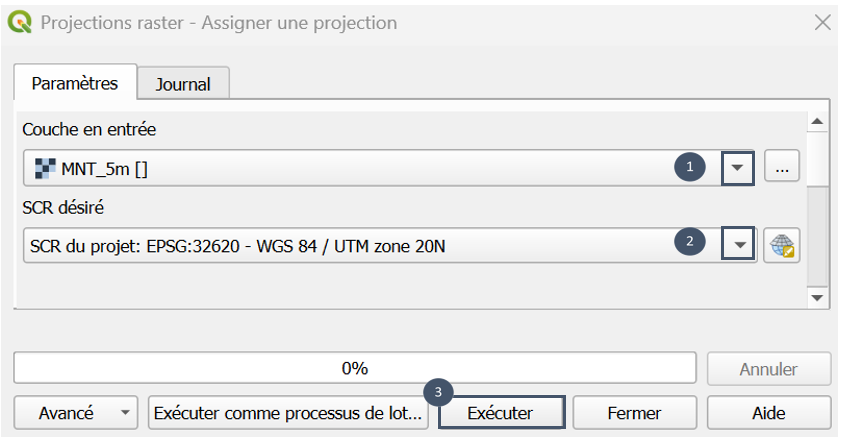Click the 0% progress bar
Screen dimensions: 841x439
pyautogui.click(x=355, y=368)
